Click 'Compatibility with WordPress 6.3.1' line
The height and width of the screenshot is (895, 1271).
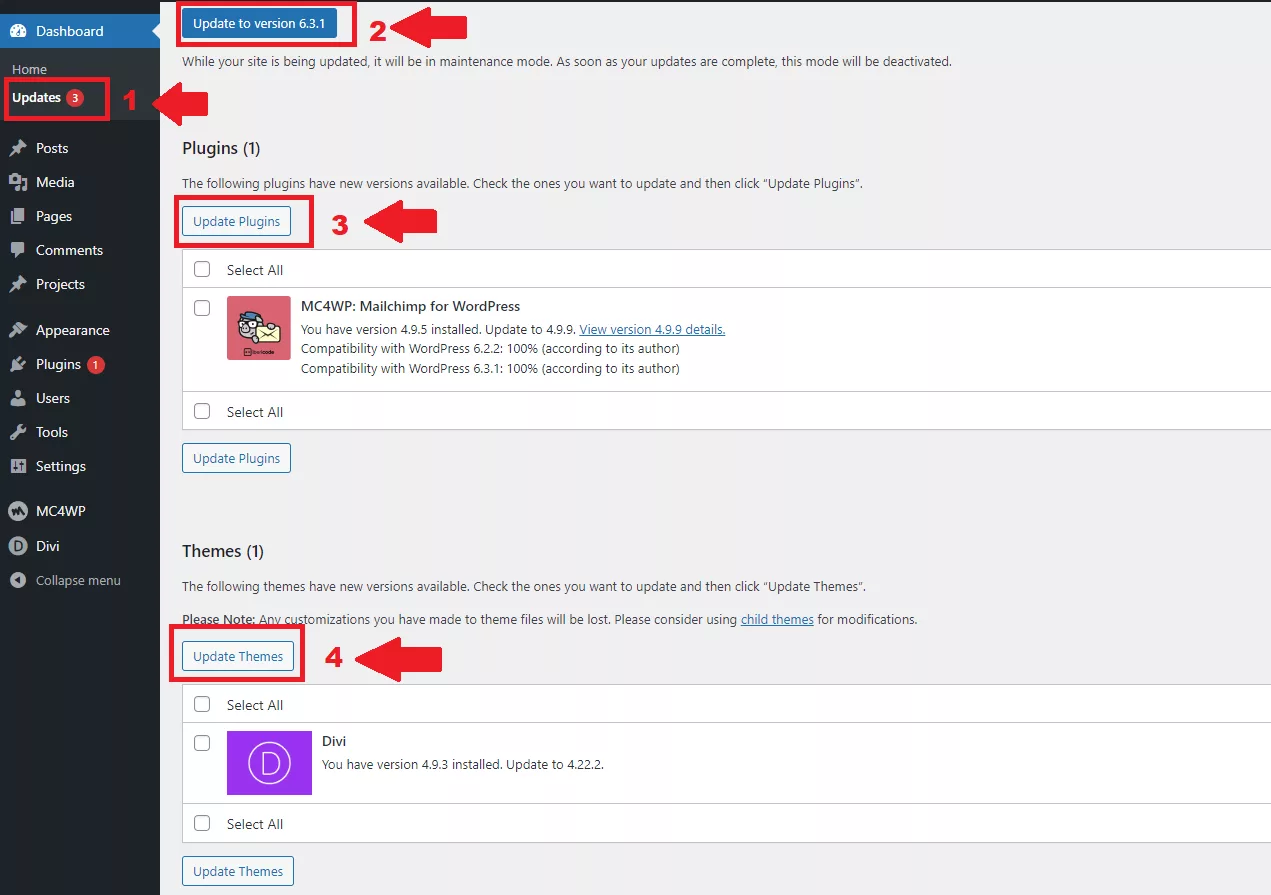(490, 368)
